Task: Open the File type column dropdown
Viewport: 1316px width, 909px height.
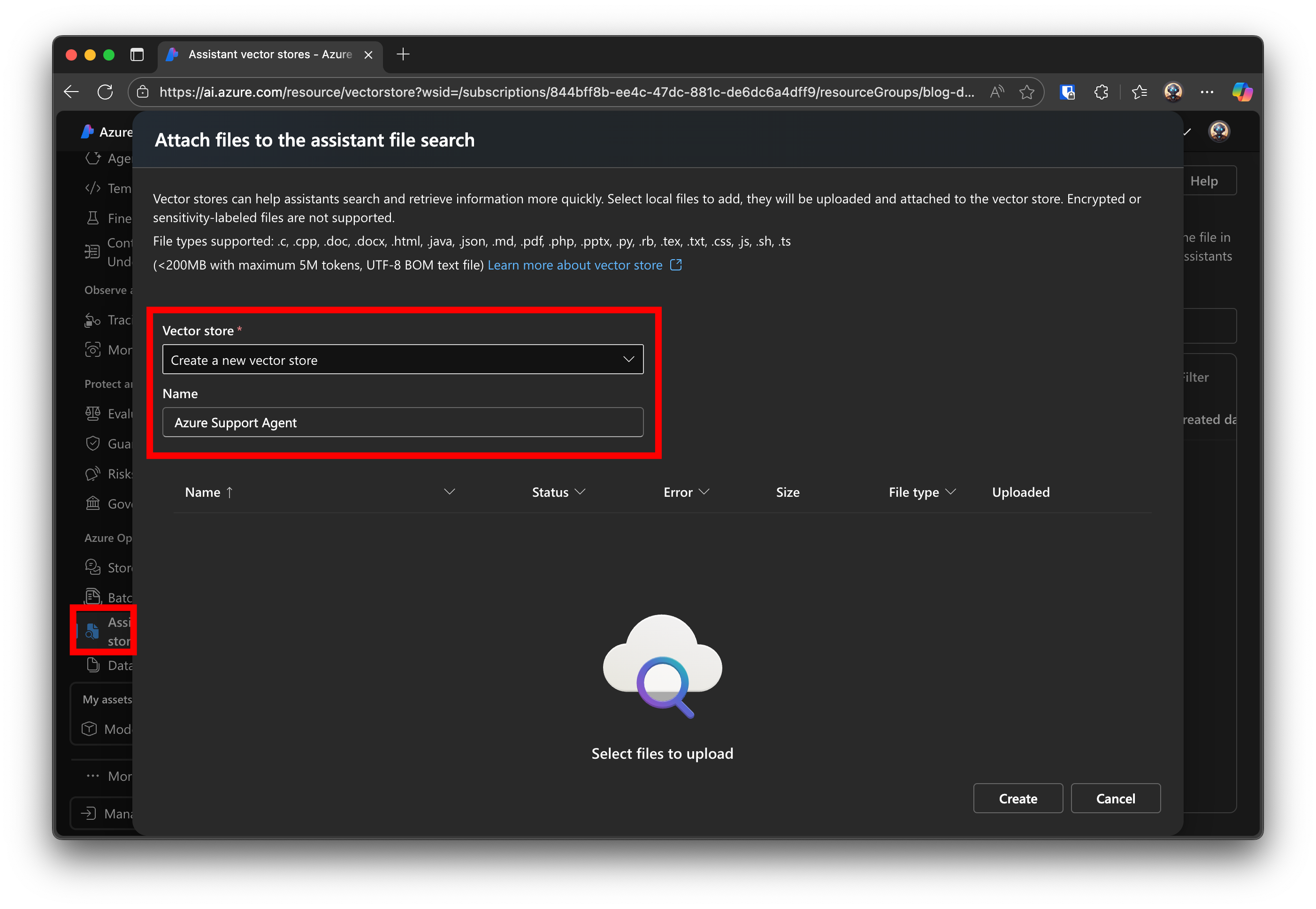Action: [950, 492]
